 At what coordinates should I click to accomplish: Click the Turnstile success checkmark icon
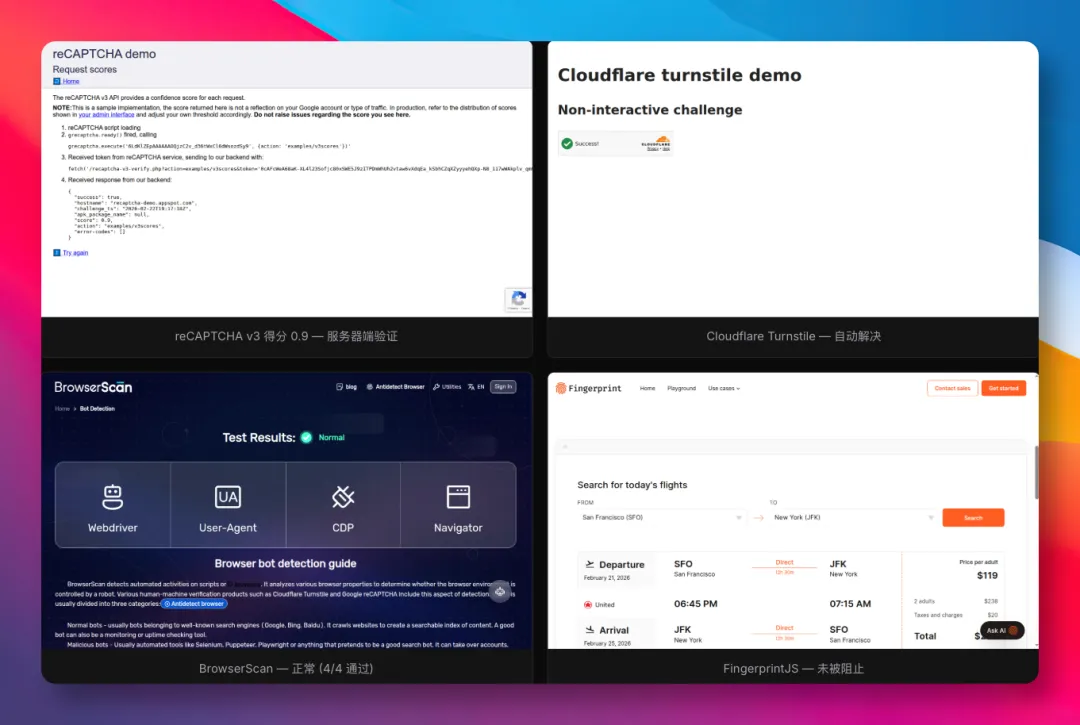click(567, 144)
